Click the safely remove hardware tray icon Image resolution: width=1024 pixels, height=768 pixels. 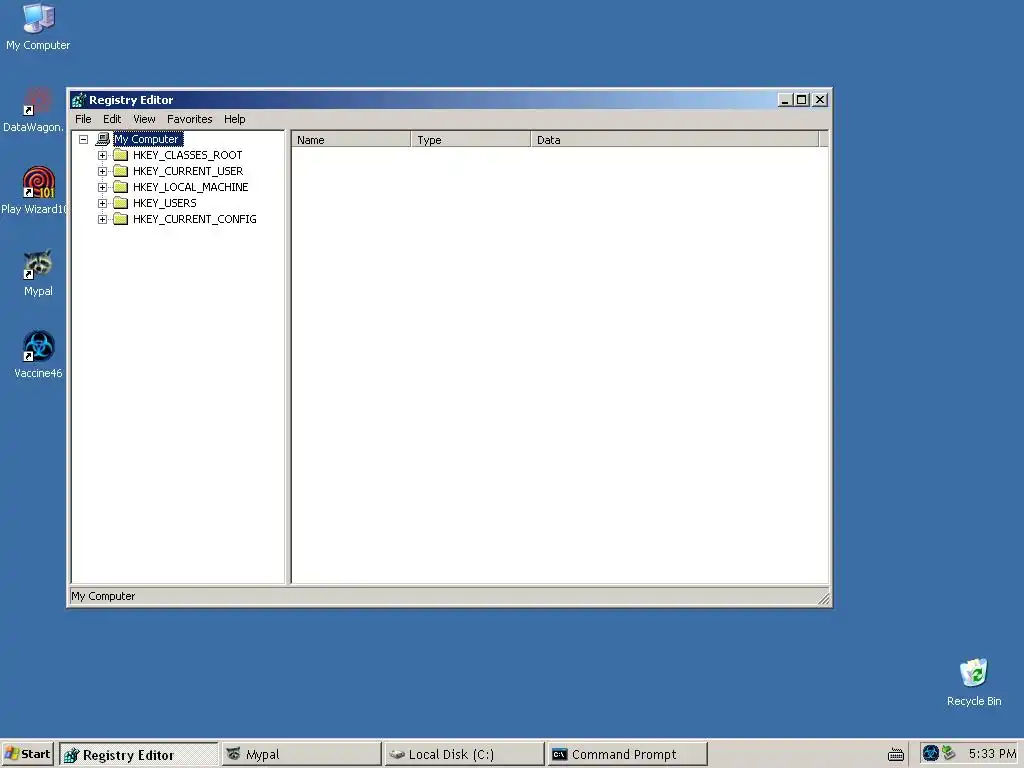point(949,754)
